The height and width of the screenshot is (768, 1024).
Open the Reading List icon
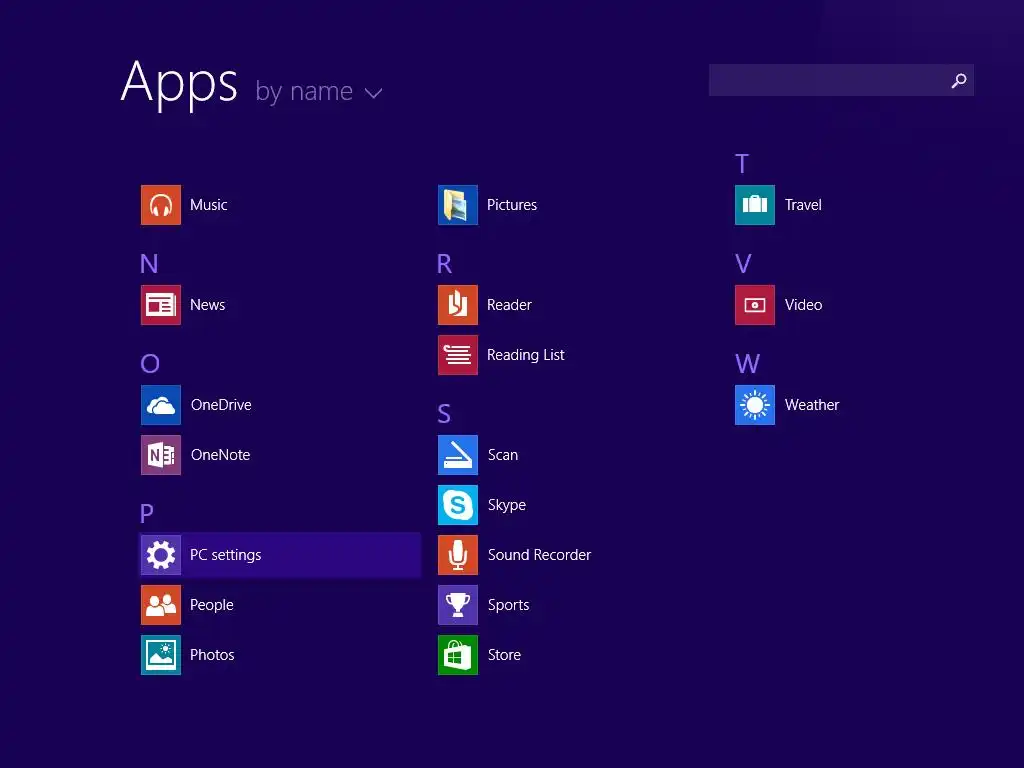(458, 355)
